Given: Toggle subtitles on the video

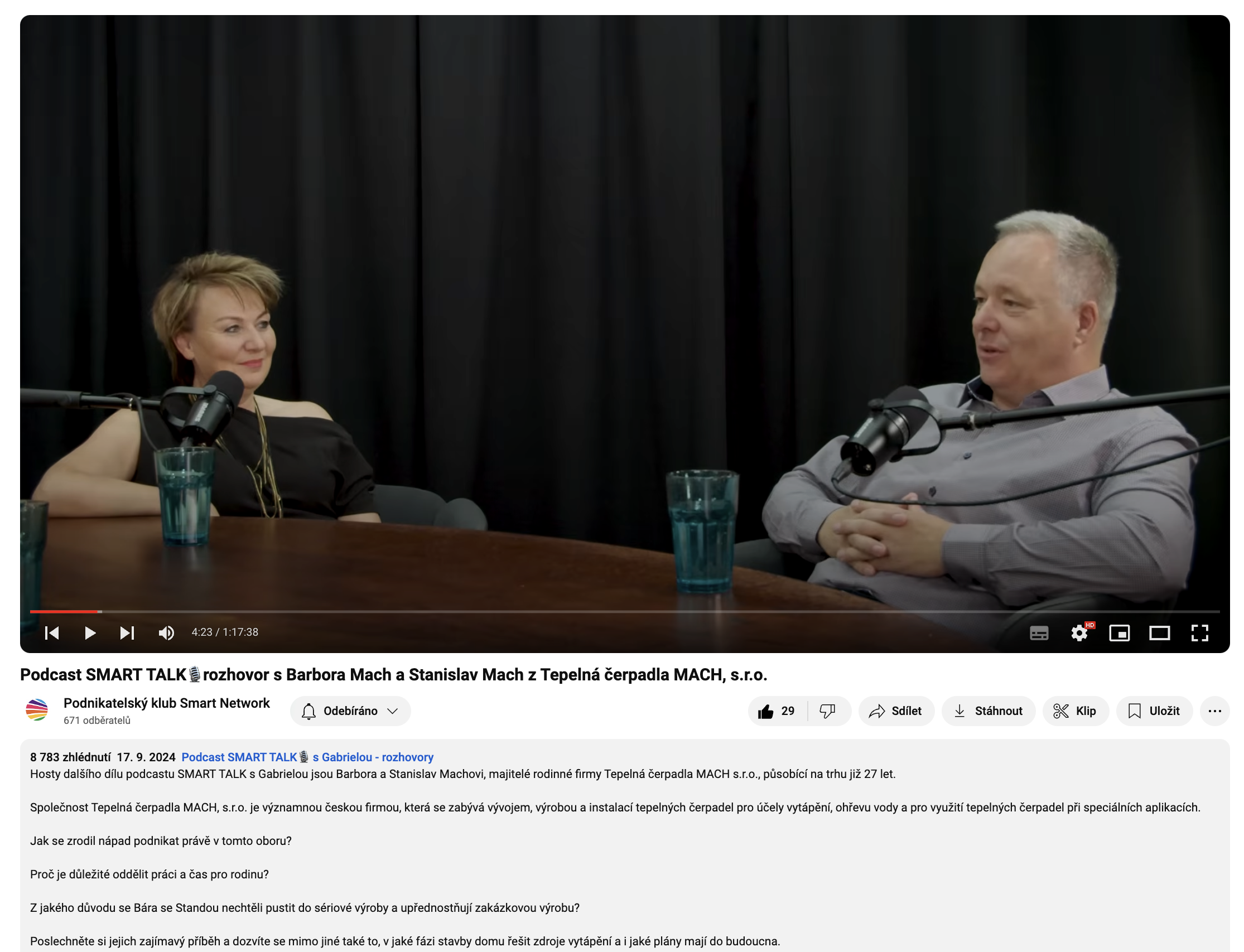Looking at the screenshot, I should point(1038,632).
